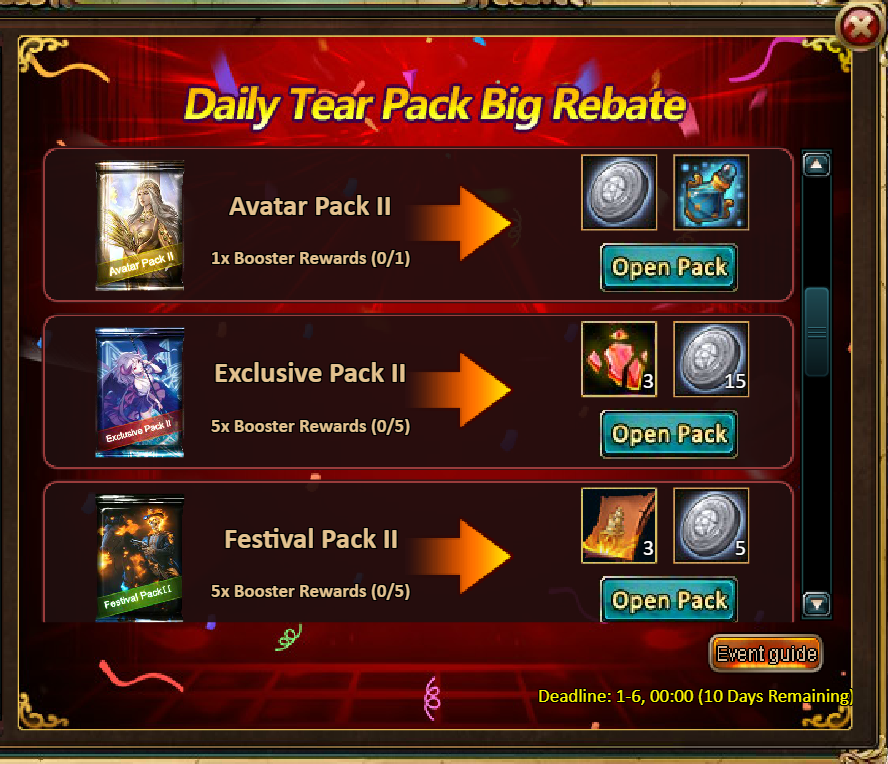Click the orange arrow beside Exclusive Pack II
The image size is (888, 764).
coord(460,390)
